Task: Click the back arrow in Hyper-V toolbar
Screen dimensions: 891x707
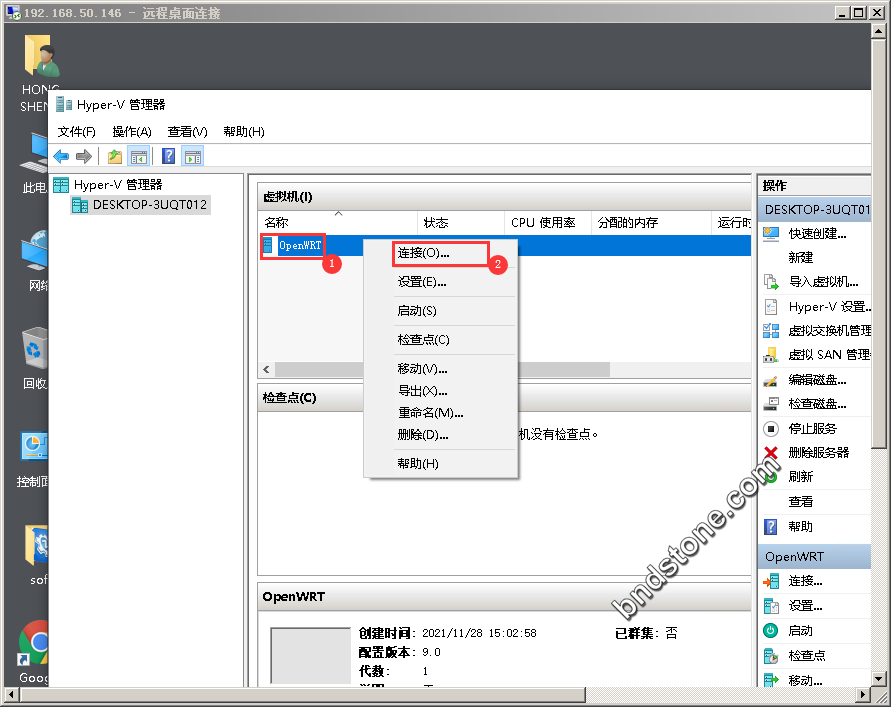Action: click(x=61, y=156)
